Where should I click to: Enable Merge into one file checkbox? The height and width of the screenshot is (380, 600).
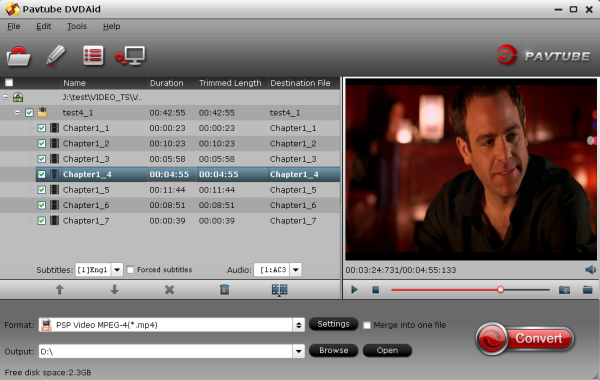pyautogui.click(x=367, y=325)
